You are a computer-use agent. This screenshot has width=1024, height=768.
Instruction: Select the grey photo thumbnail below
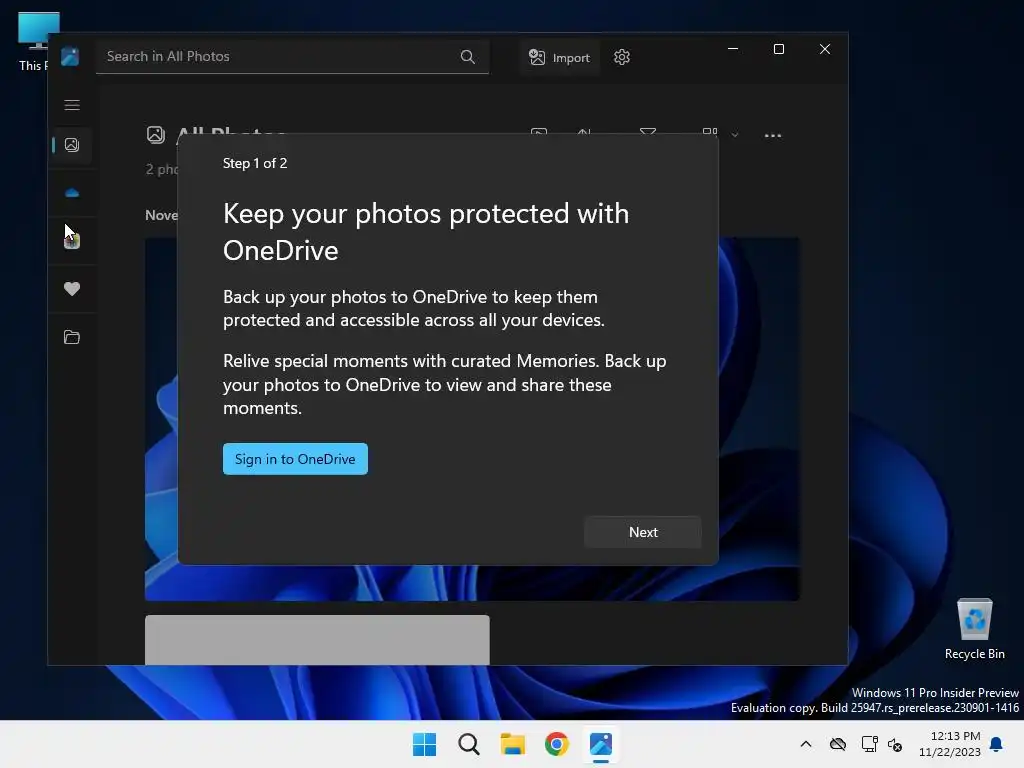point(317,639)
